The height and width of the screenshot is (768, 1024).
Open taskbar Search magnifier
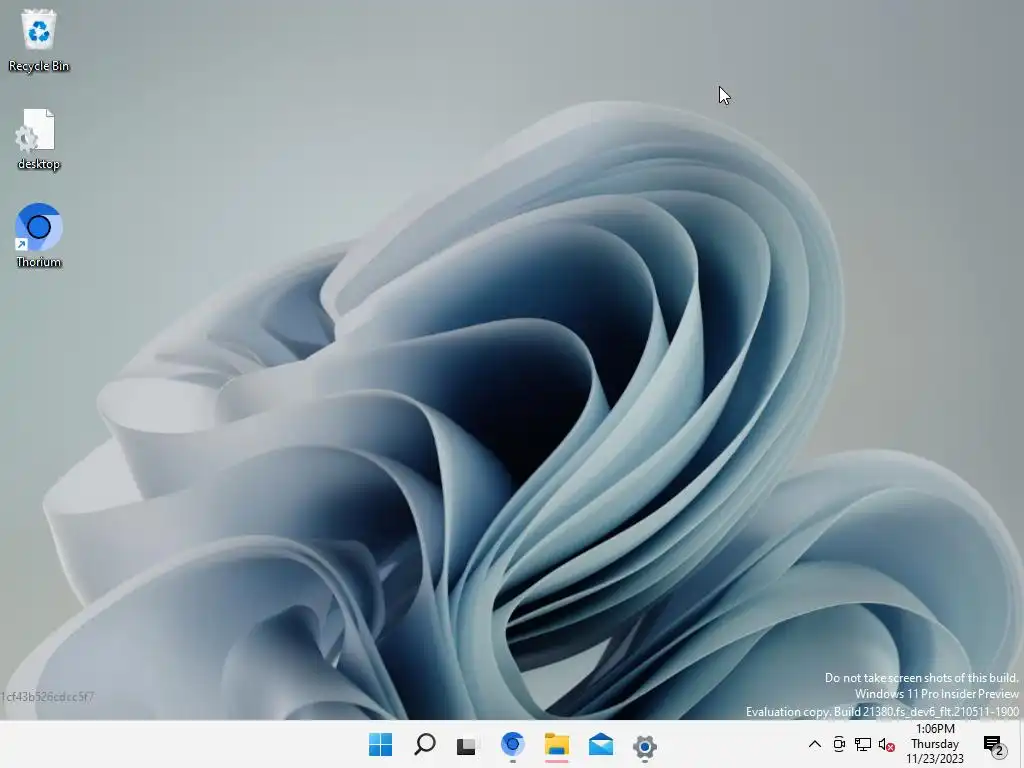tap(425, 744)
